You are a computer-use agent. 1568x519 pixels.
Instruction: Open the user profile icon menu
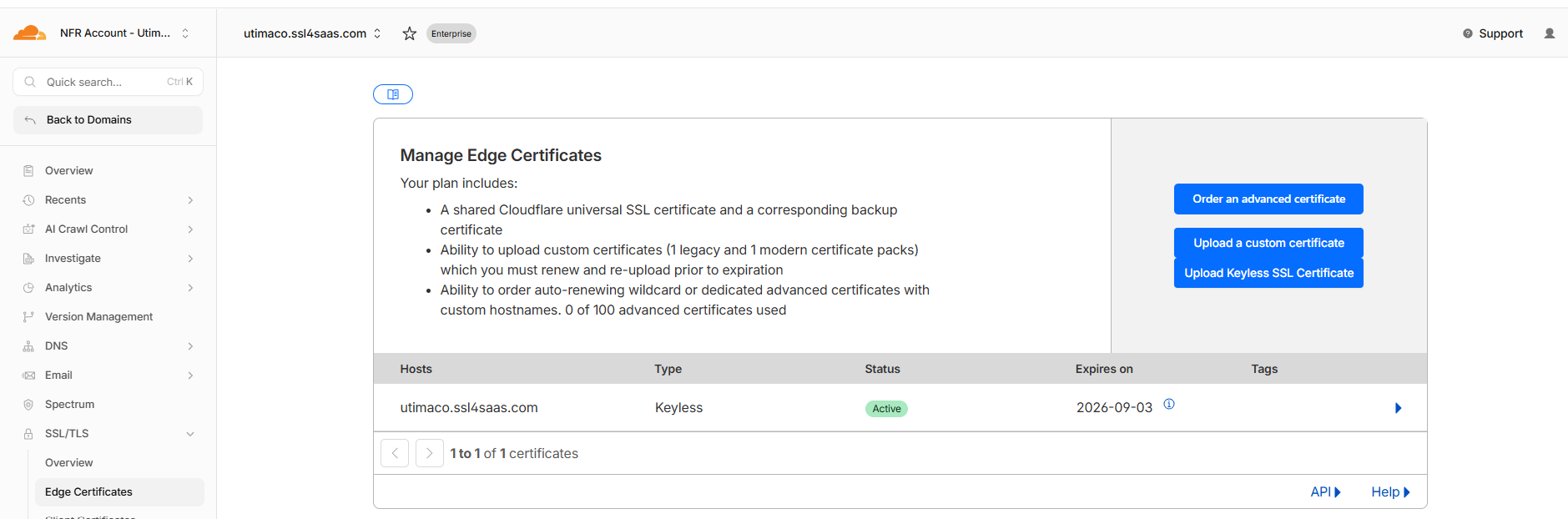click(x=1550, y=33)
